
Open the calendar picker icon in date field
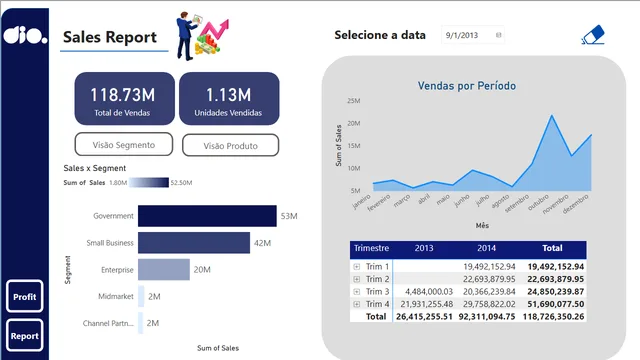pyautogui.click(x=498, y=35)
